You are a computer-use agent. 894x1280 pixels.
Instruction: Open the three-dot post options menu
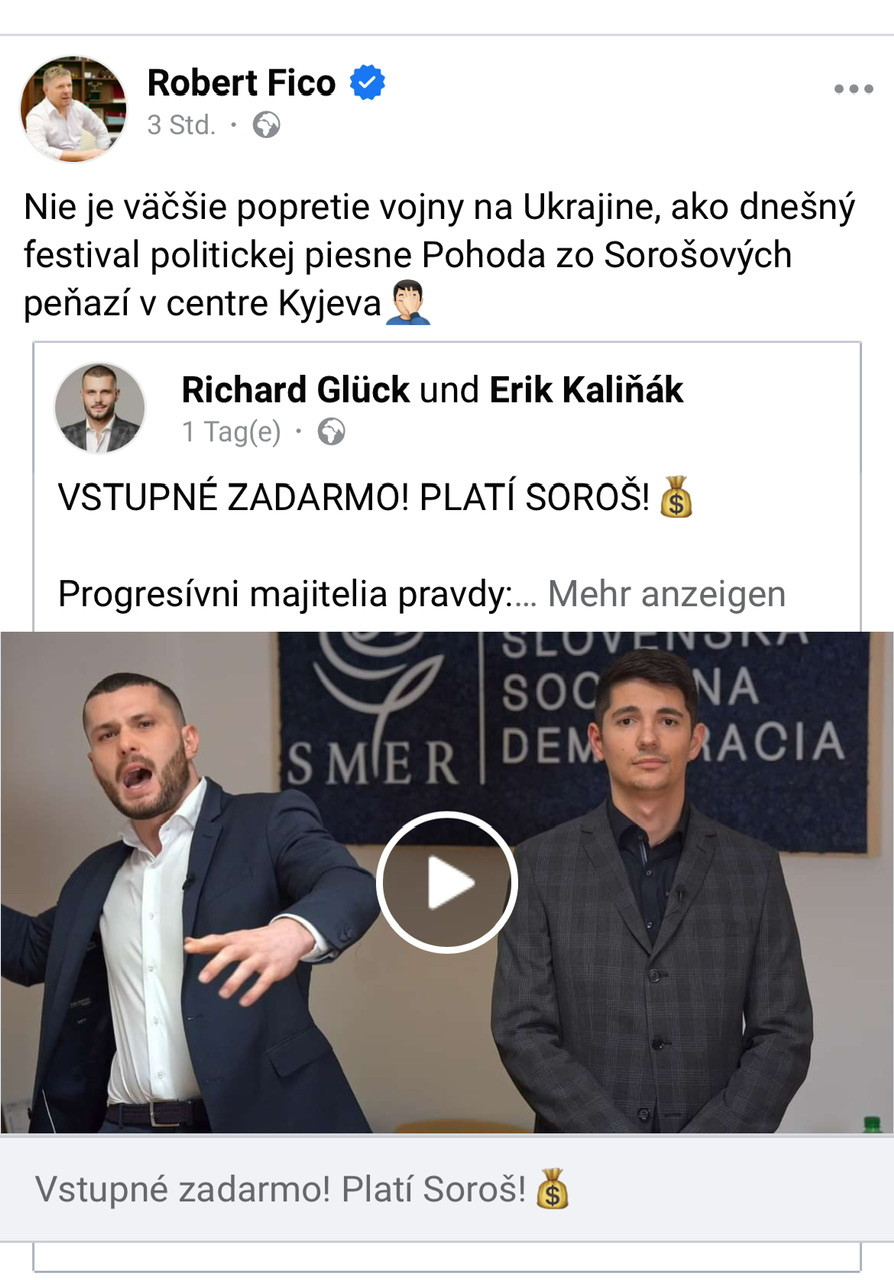853,89
